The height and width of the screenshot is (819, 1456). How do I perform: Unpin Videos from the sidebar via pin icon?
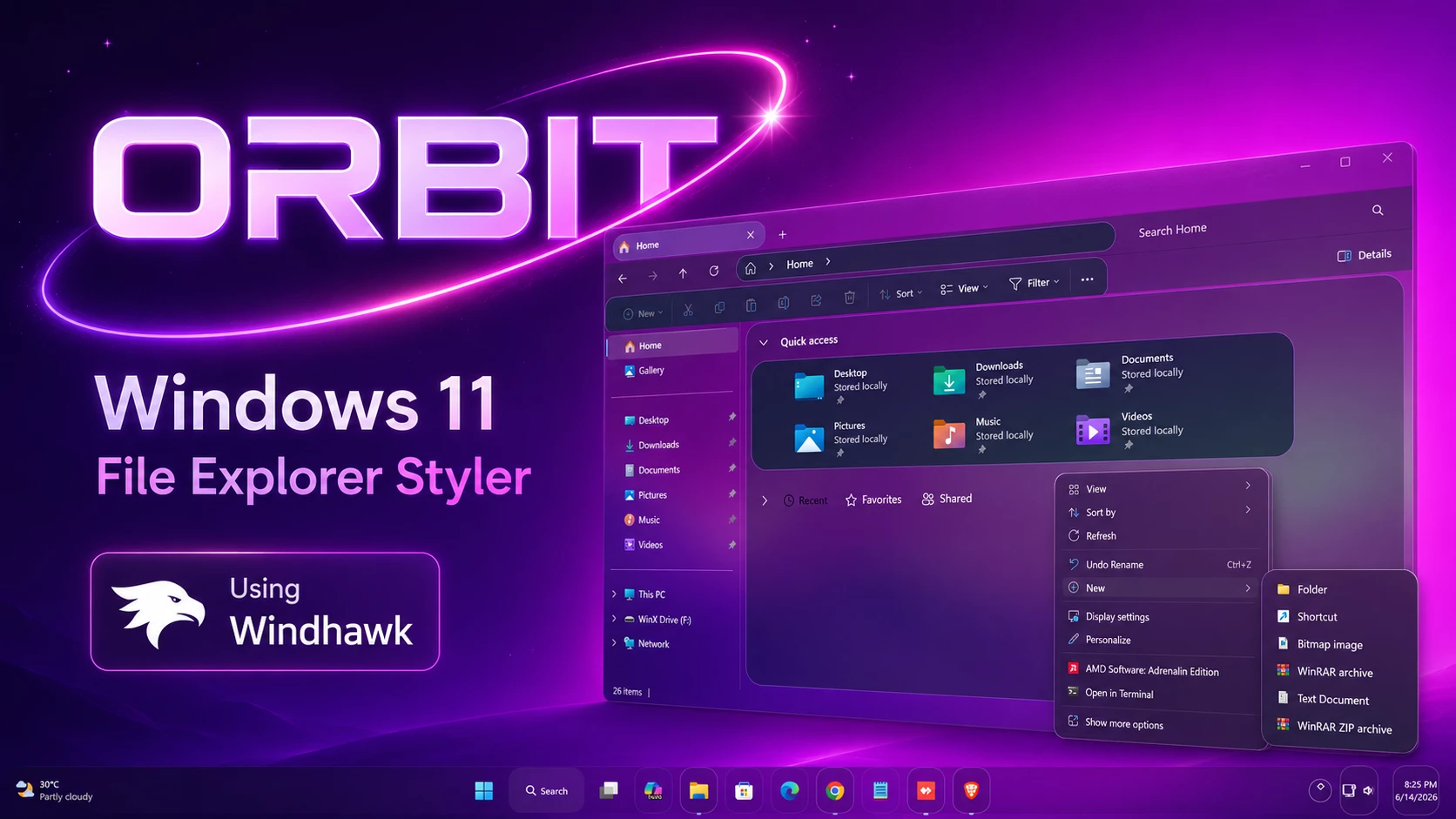pos(731,545)
